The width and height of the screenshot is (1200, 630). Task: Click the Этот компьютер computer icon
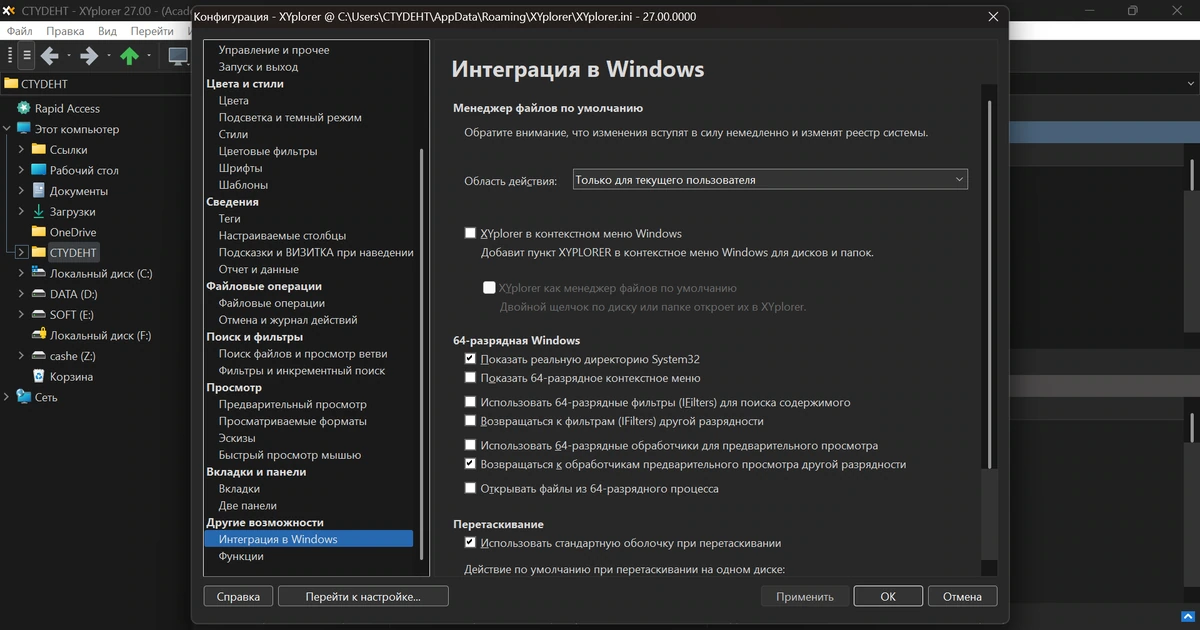coord(24,129)
